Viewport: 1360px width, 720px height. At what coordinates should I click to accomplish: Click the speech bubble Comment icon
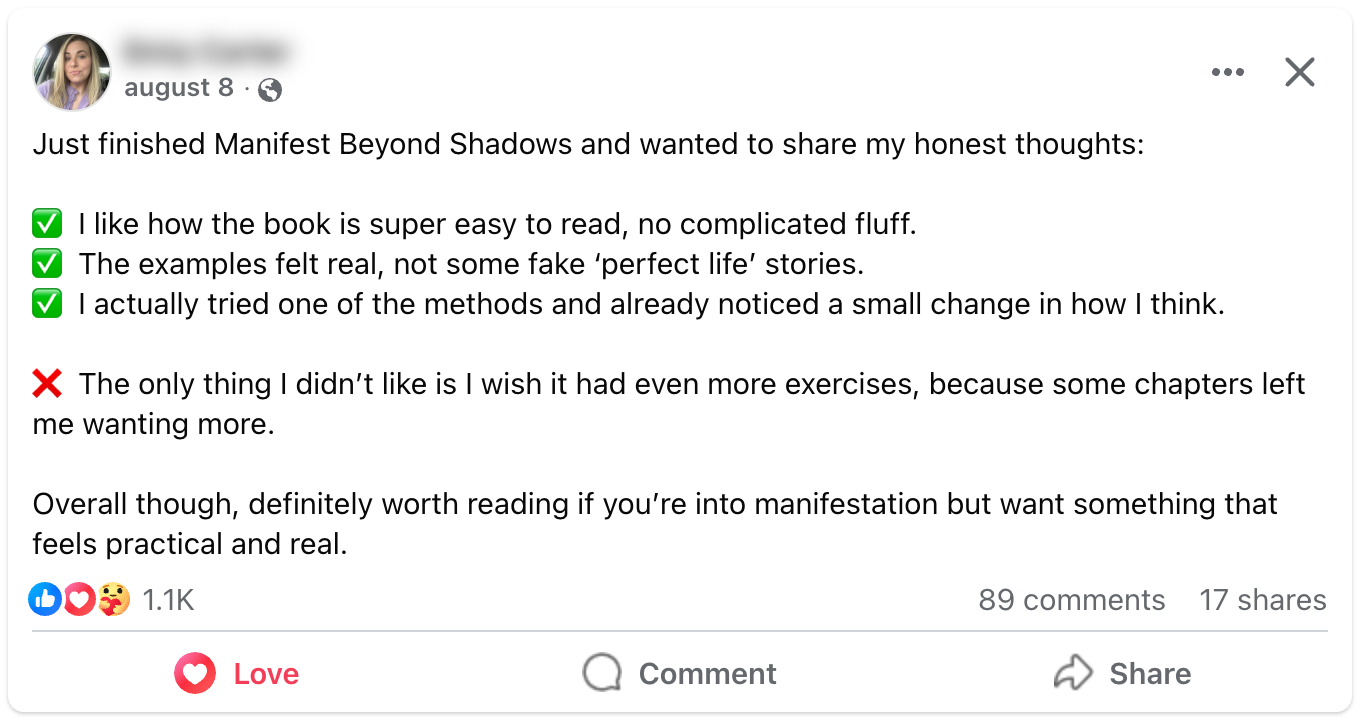(x=600, y=673)
